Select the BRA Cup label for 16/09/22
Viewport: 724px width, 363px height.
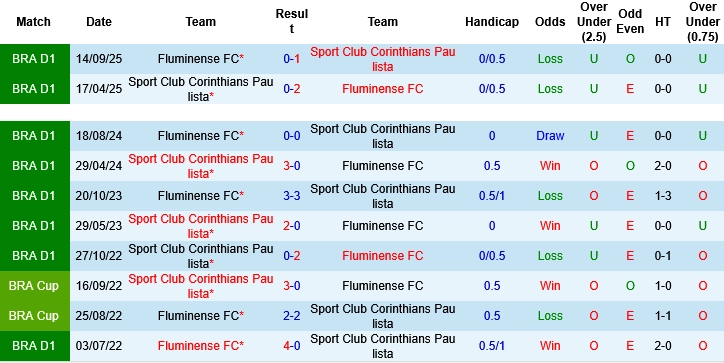tap(34, 286)
